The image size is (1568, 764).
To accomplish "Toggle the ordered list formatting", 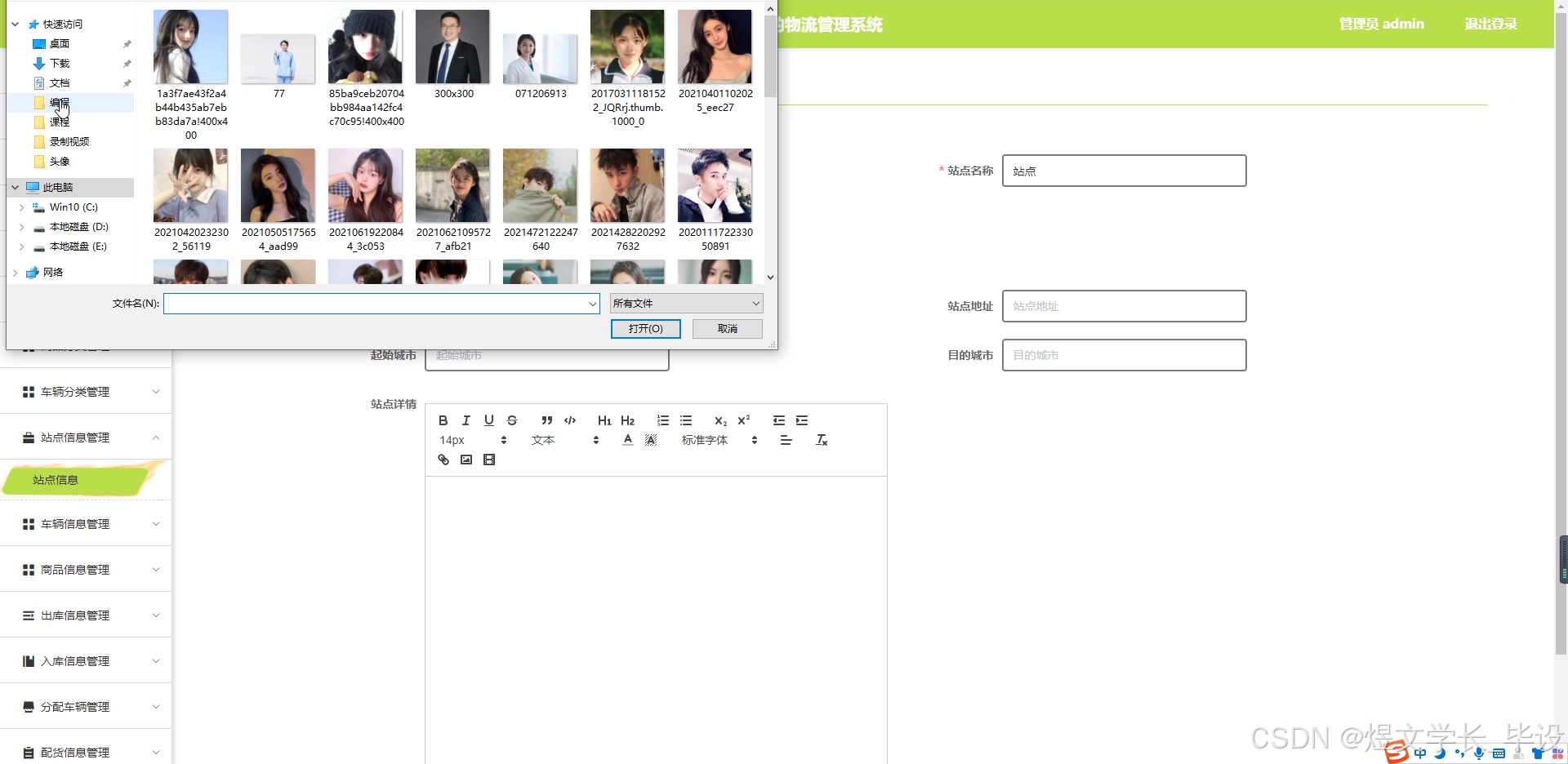I will pos(662,420).
